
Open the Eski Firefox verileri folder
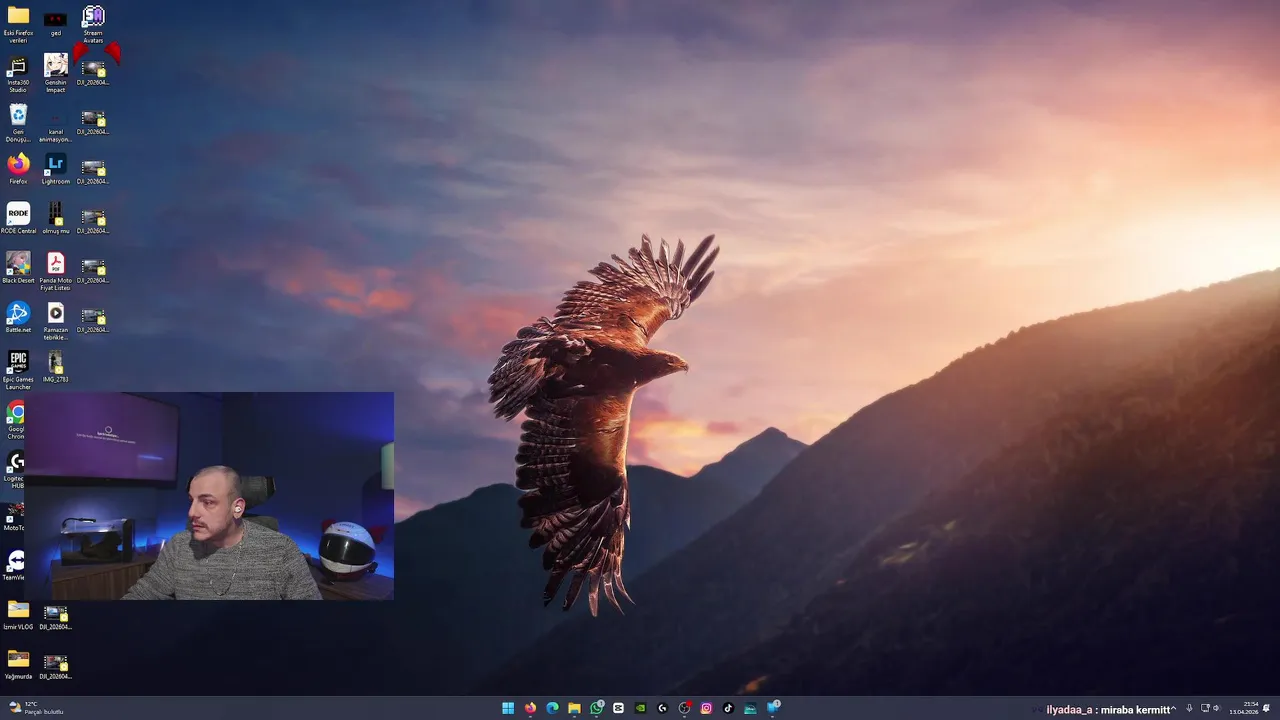(x=18, y=24)
